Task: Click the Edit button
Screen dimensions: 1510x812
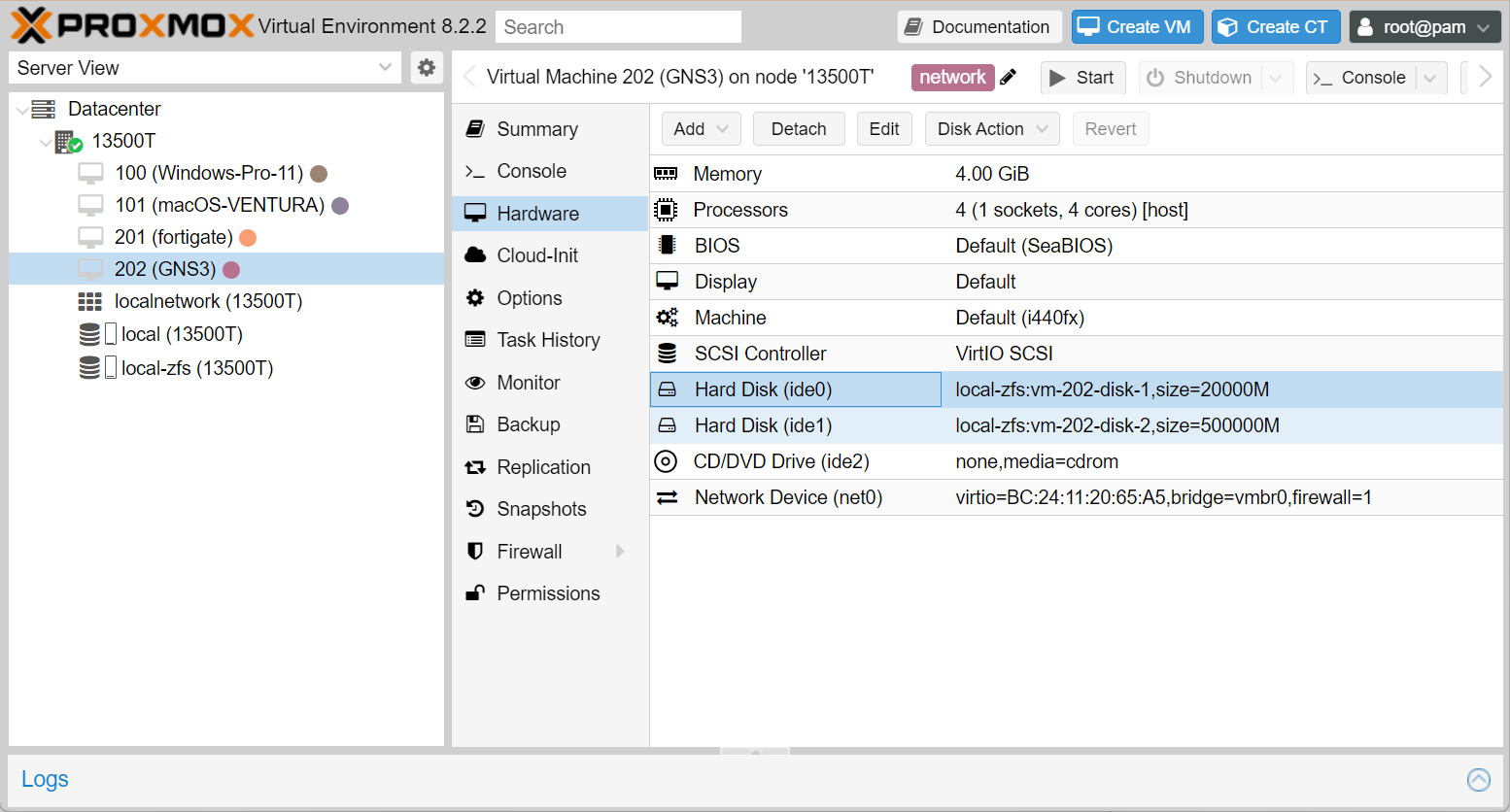Action: pyautogui.click(x=884, y=129)
